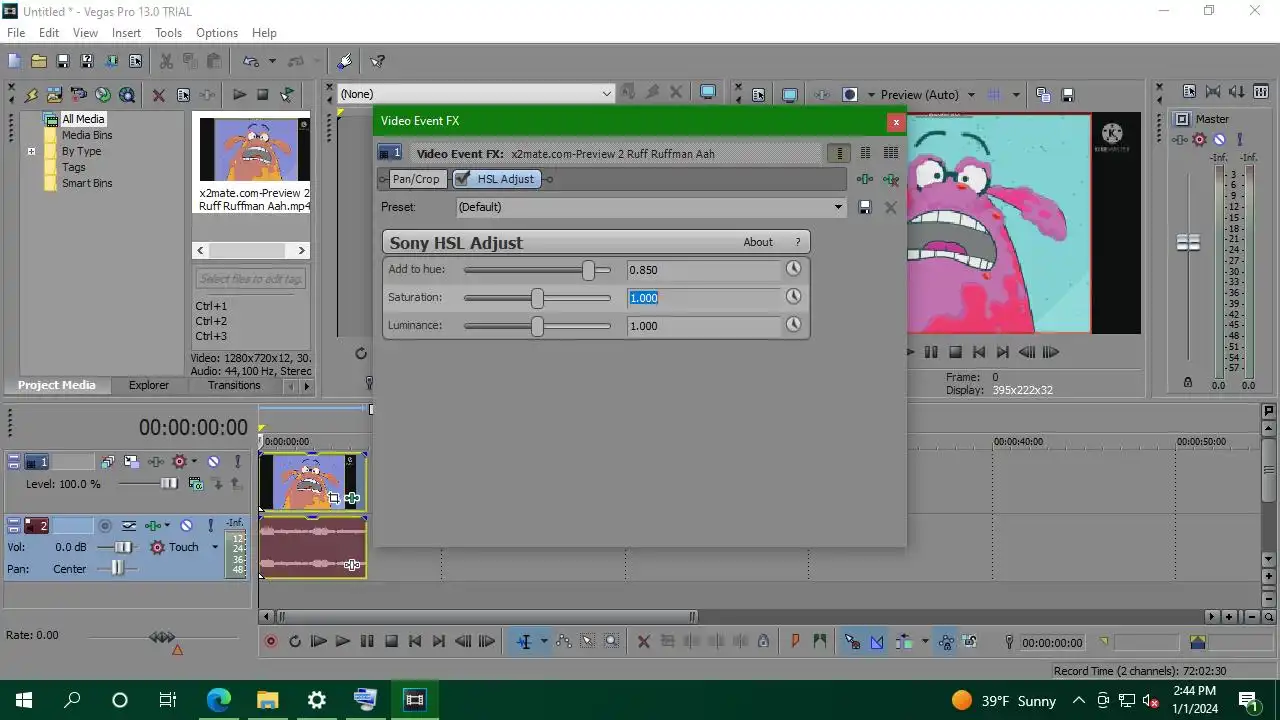The height and width of the screenshot is (720, 1280).
Task: Open the Overlays grid dropdown arrow in preview
Action: point(1016,95)
